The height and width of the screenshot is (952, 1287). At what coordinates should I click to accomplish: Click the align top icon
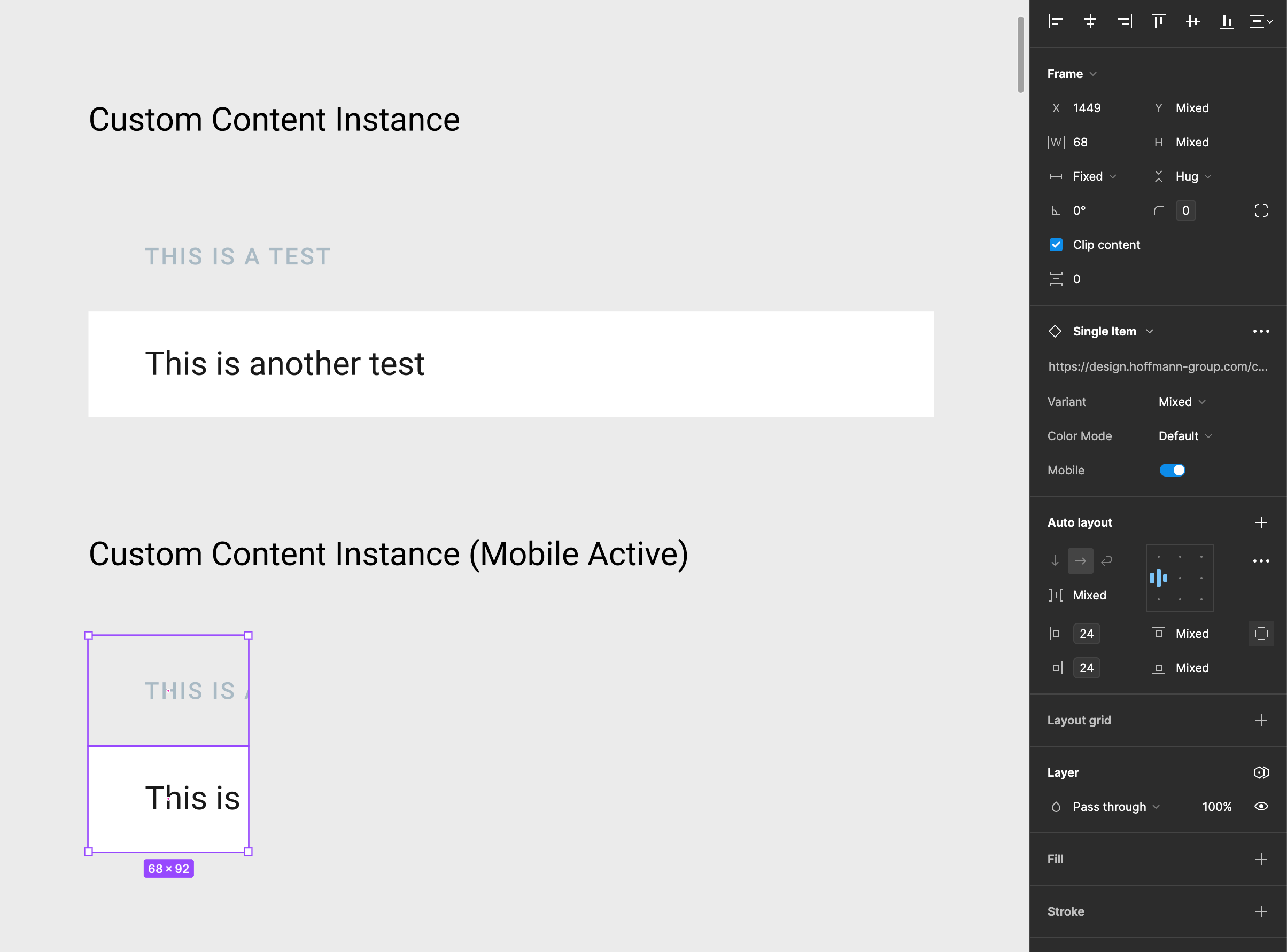click(x=1158, y=22)
